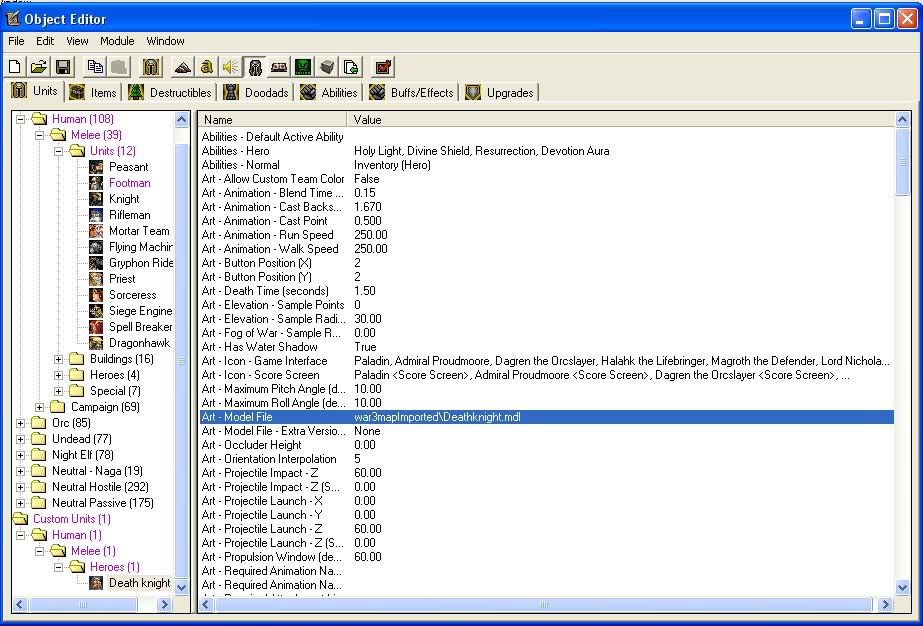The height and width of the screenshot is (626, 923).
Task: Select the Knight unit icon
Action: [96, 198]
